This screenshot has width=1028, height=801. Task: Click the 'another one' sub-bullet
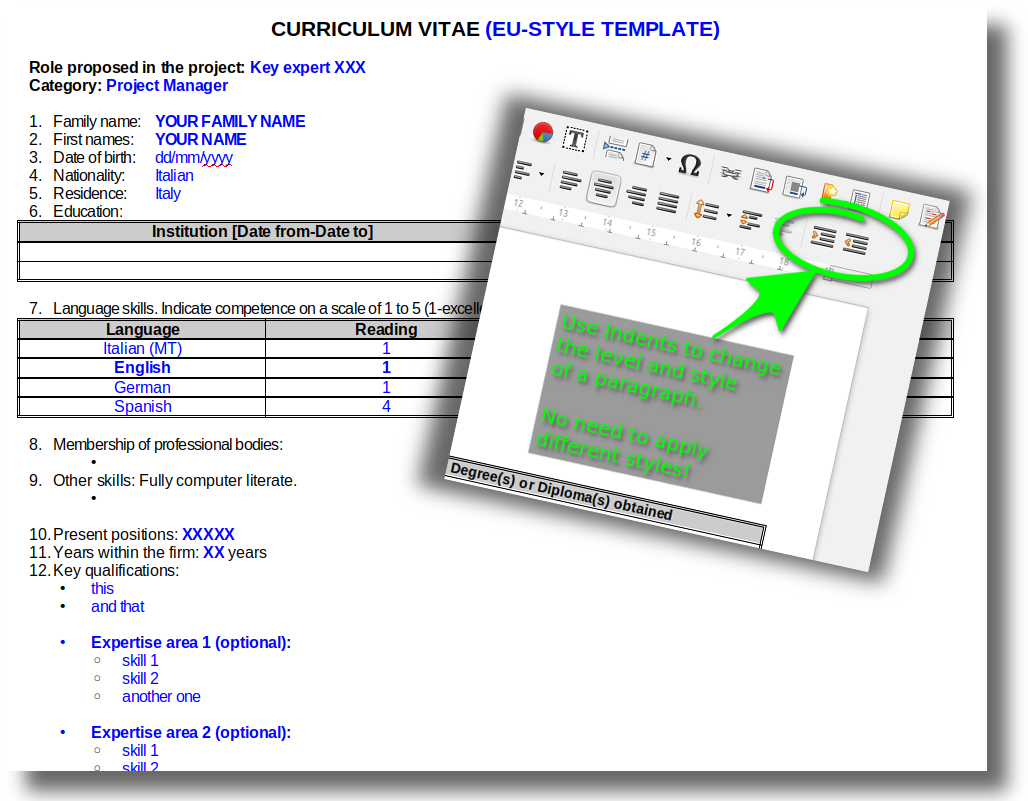pos(161,697)
